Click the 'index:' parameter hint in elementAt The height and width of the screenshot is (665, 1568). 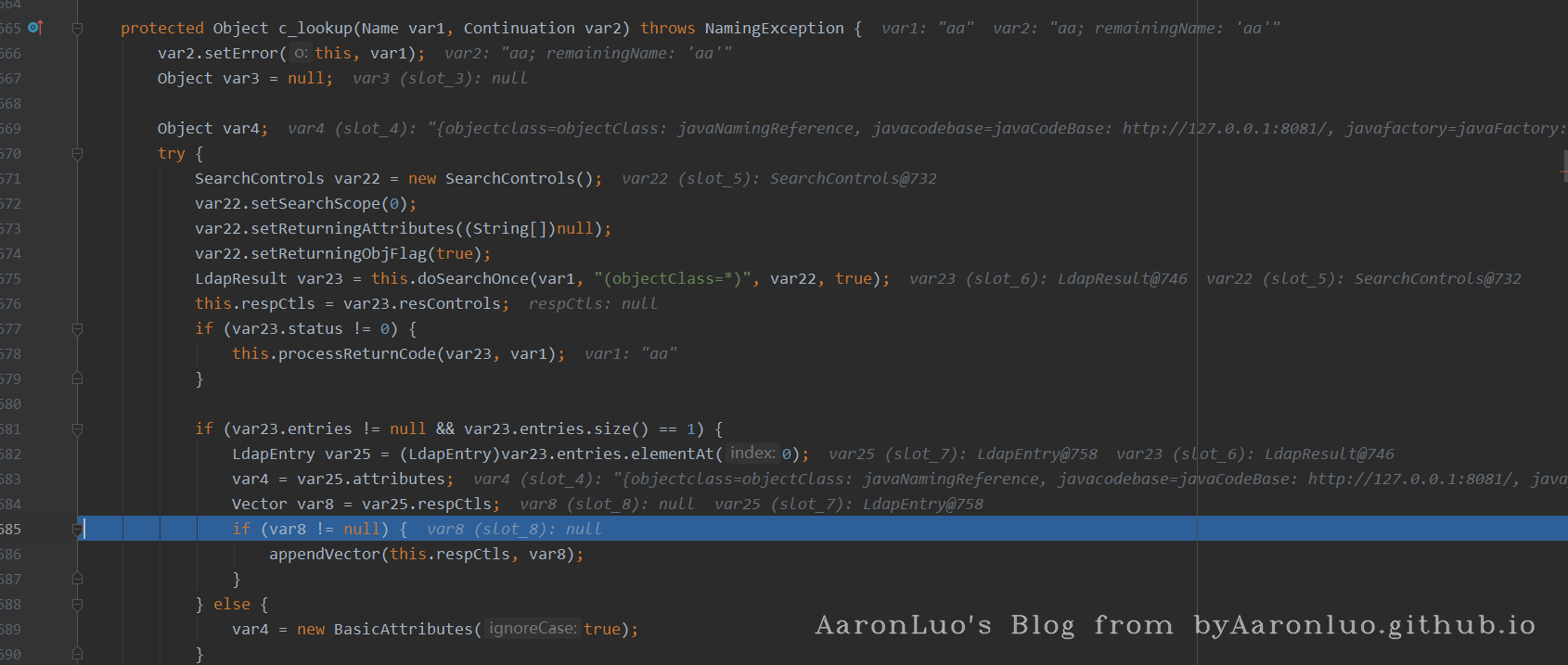pyautogui.click(x=752, y=454)
